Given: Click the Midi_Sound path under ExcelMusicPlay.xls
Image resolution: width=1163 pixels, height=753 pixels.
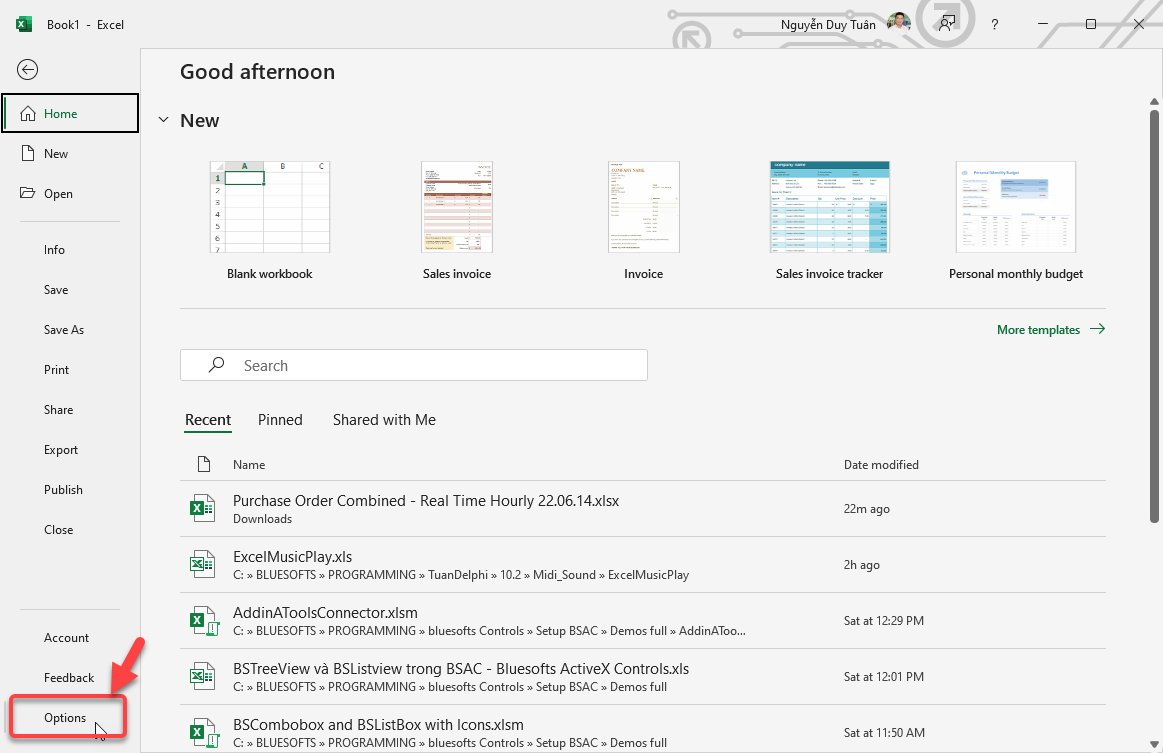Looking at the screenshot, I should pyautogui.click(x=564, y=575).
